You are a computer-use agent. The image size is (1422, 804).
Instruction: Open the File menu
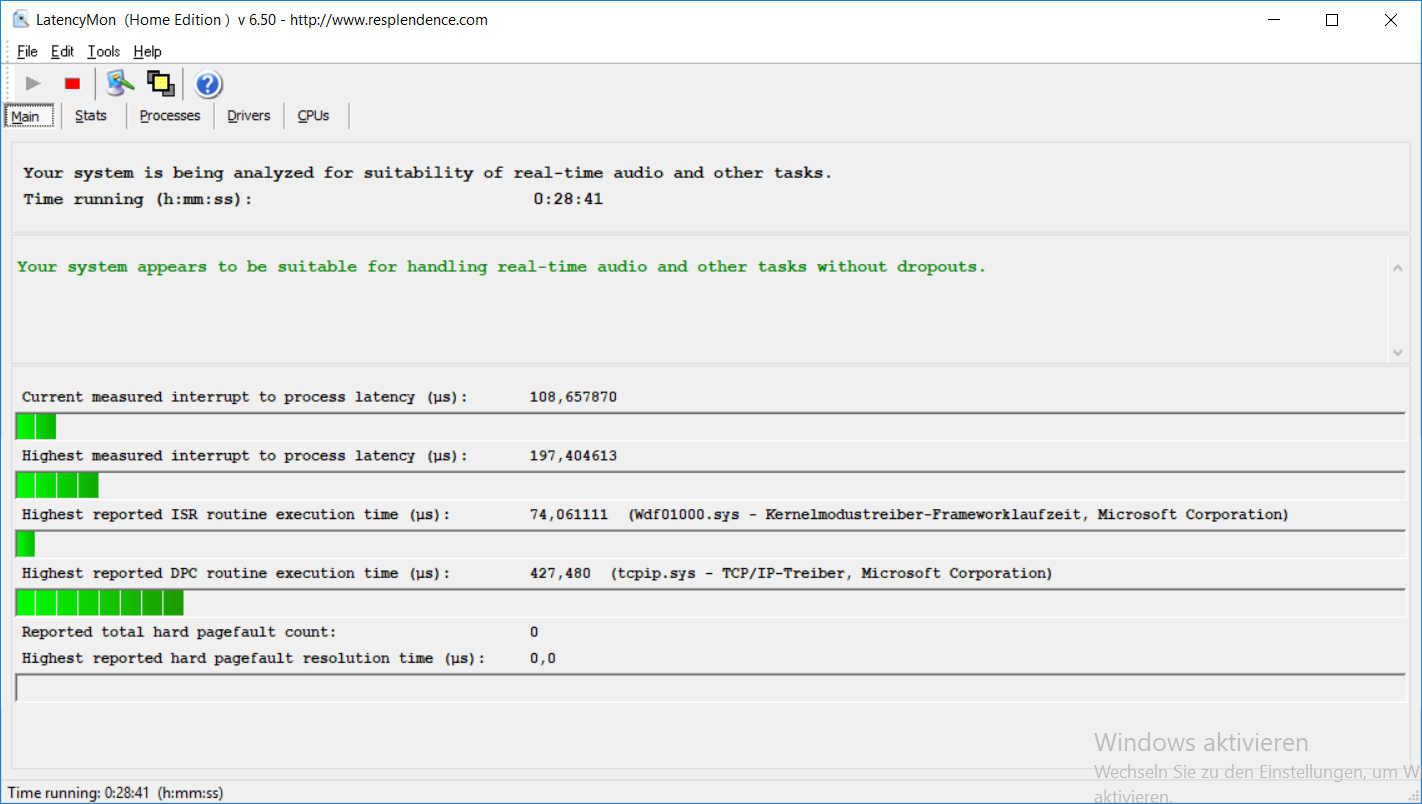click(27, 52)
